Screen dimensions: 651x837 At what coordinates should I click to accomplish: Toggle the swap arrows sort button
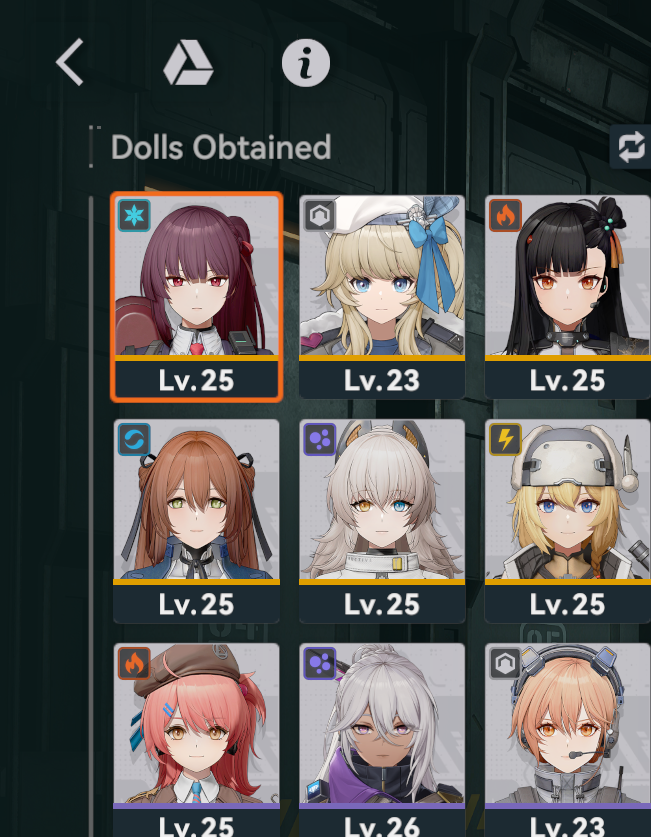pos(631,147)
